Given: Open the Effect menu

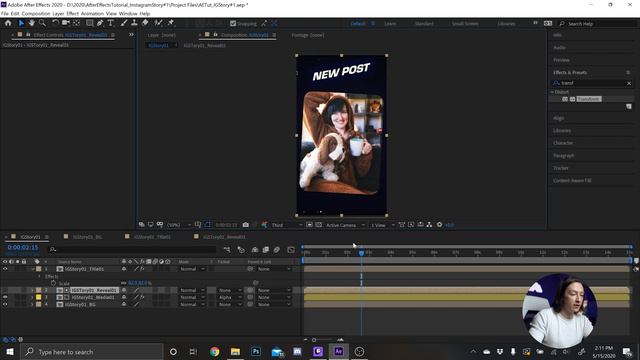Looking at the screenshot, I should pos(72,13).
